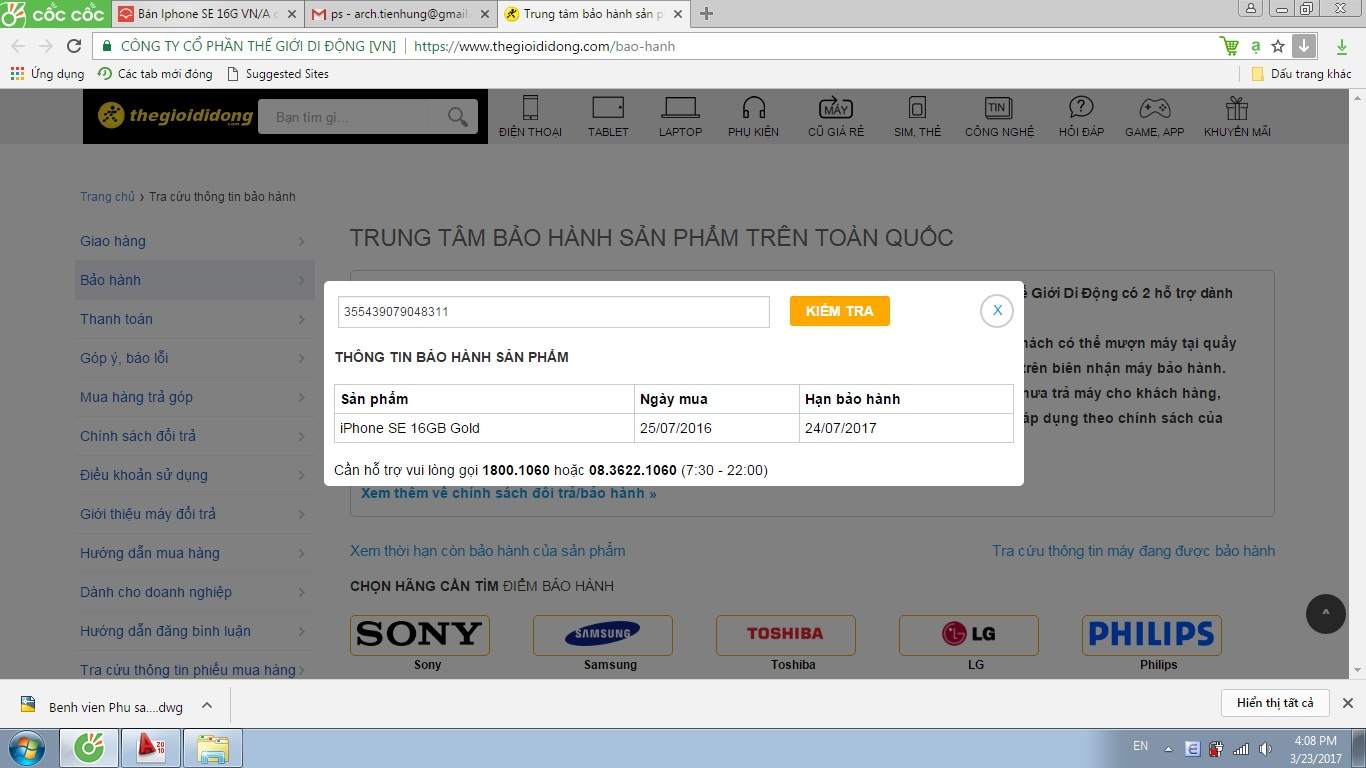The image size is (1366, 768).
Task: Expand the Giới thiệu máy đổi trả chevron
Action: coord(301,514)
